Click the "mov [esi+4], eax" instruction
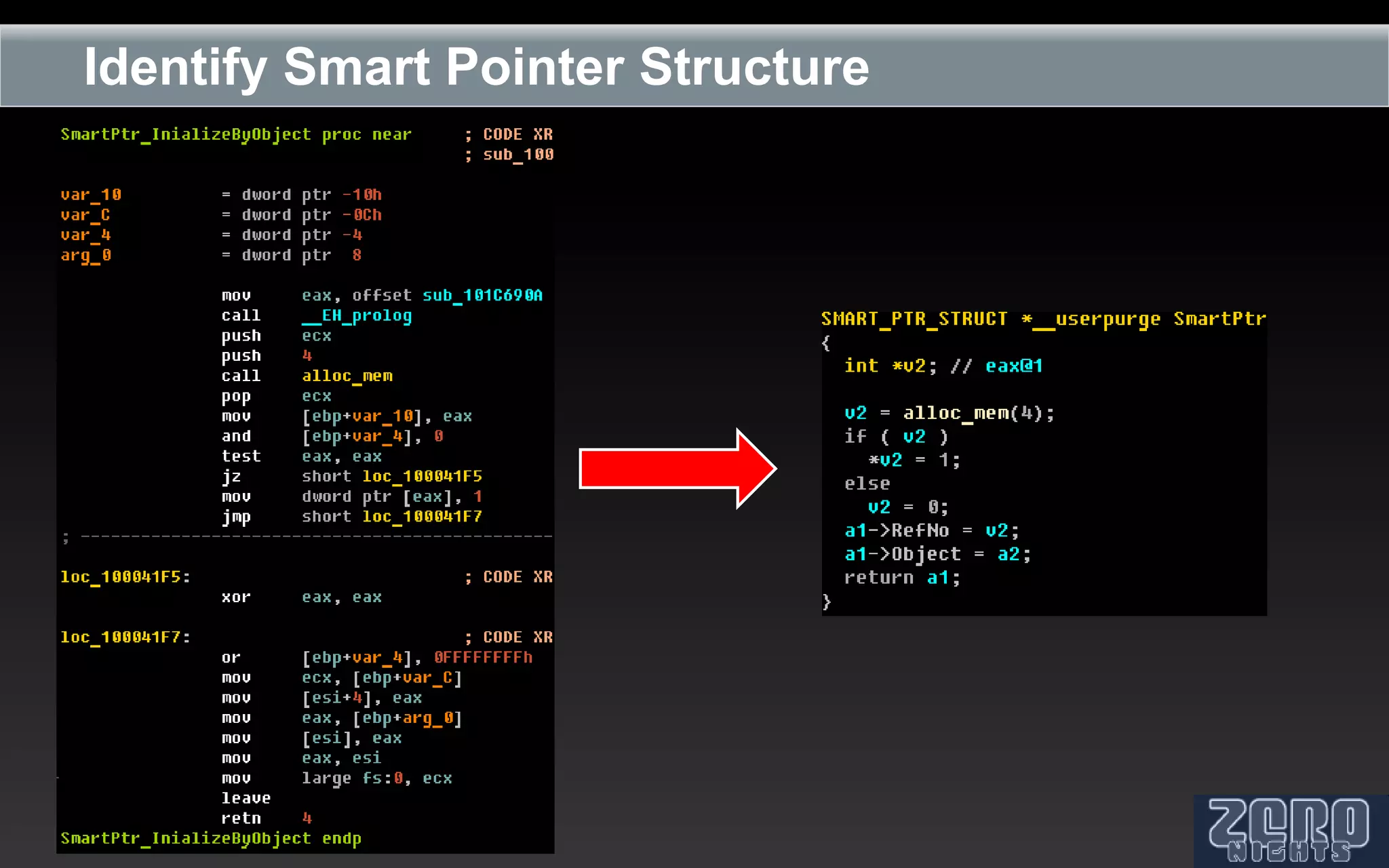 coord(321,698)
